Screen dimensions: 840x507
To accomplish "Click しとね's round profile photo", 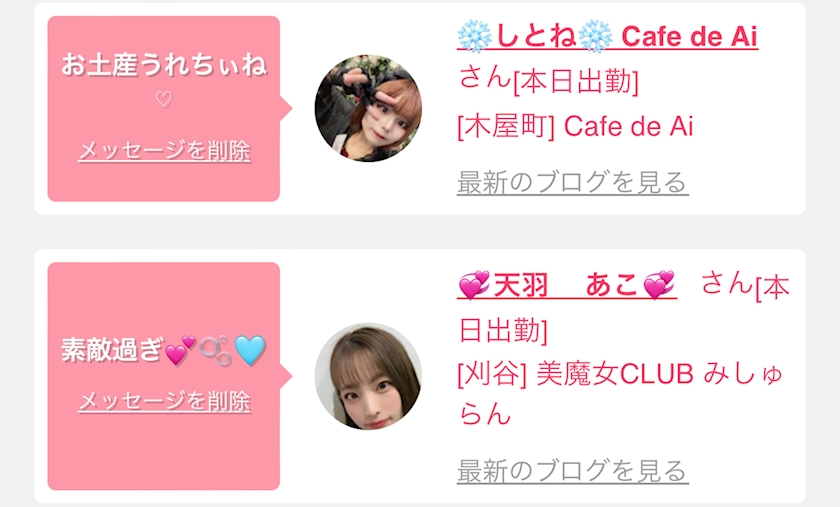I will tap(368, 108).
